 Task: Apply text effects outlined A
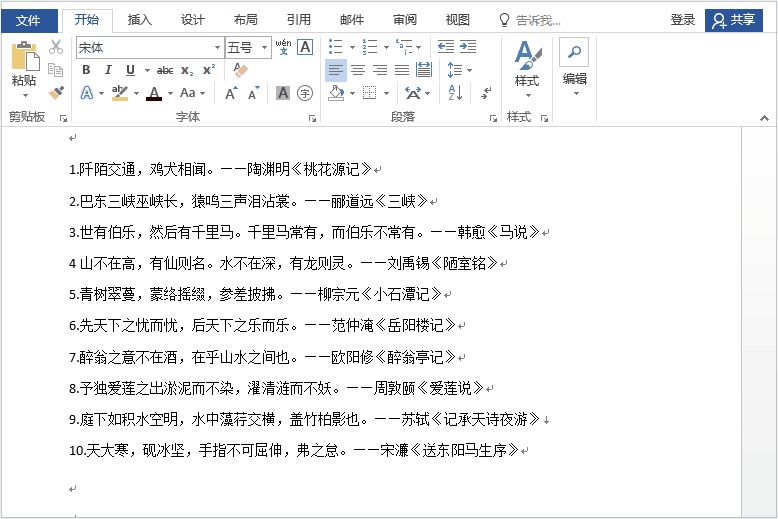tap(87, 93)
